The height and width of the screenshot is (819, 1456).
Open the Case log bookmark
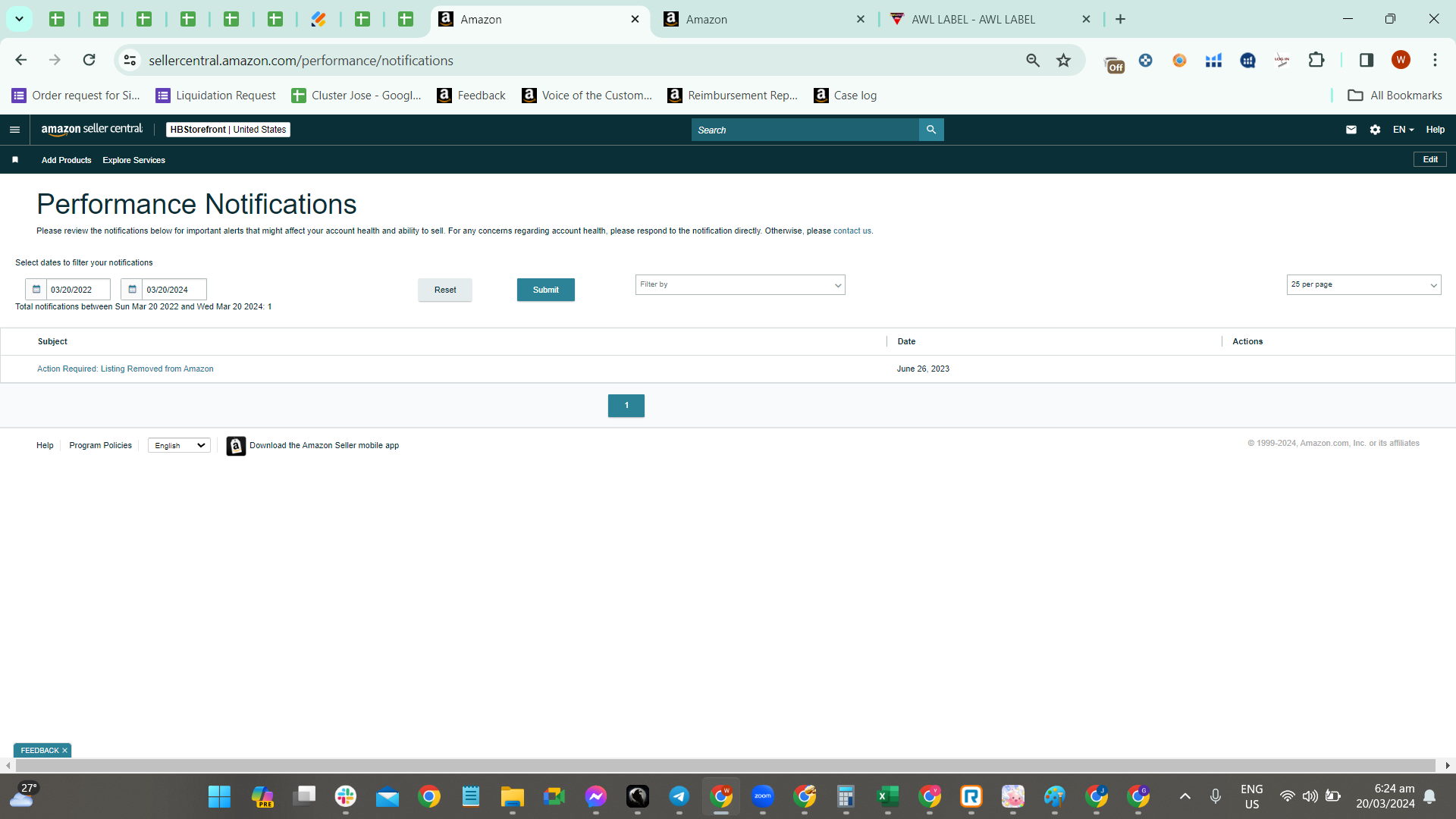tap(846, 96)
